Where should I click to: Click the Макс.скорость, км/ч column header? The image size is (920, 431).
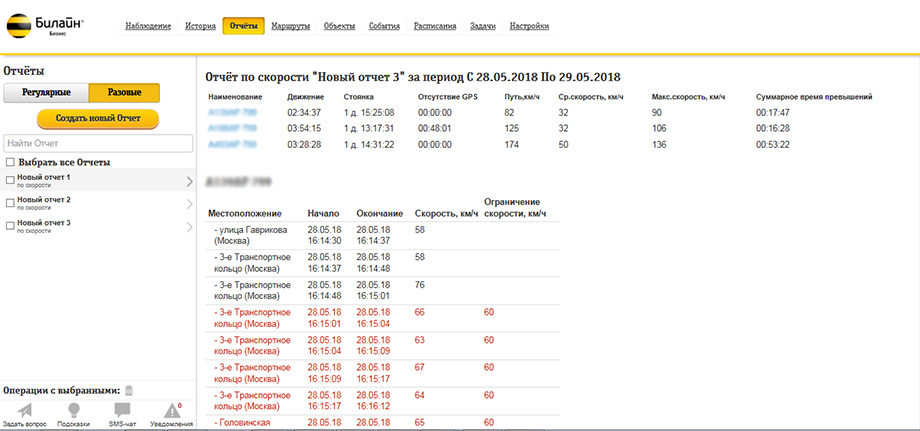(689, 97)
